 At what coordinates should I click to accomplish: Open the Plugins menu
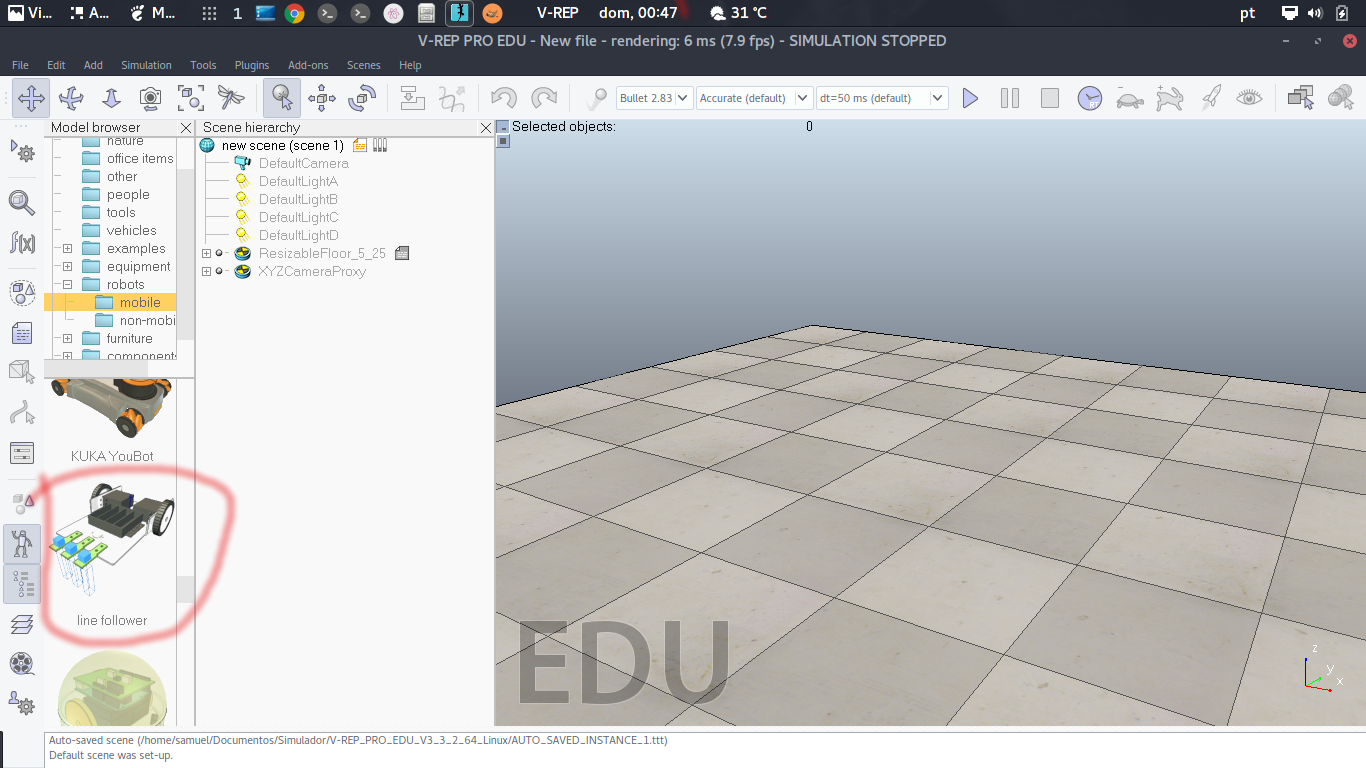point(252,65)
